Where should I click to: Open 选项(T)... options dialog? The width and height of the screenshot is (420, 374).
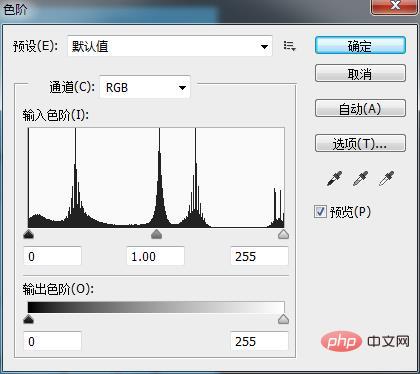pyautogui.click(x=360, y=143)
